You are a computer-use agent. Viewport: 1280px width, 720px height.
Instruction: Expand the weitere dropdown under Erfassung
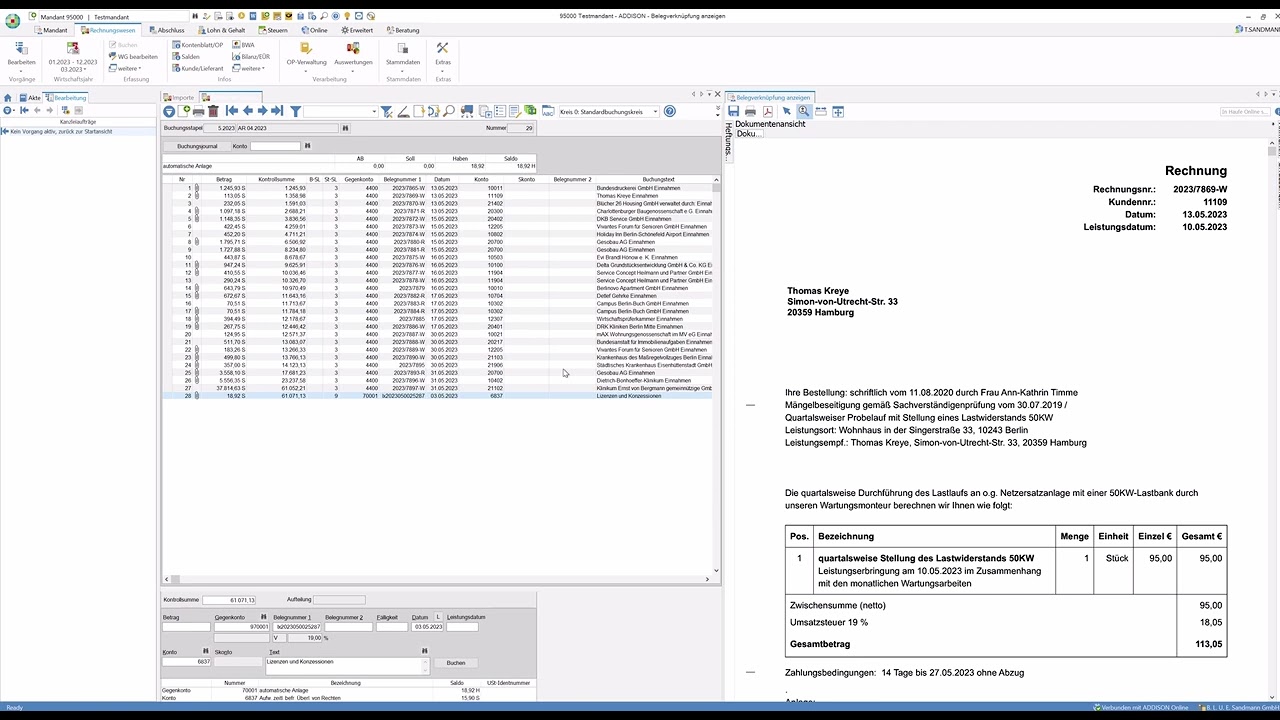coord(125,69)
